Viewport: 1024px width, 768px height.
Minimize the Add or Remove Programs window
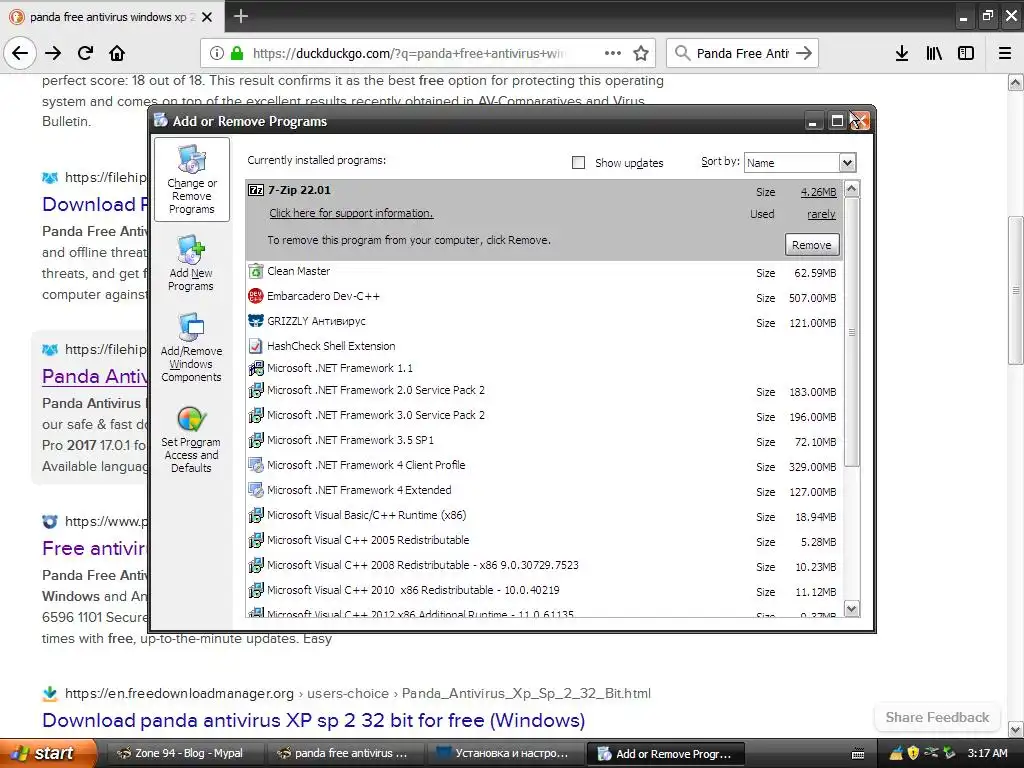click(813, 121)
